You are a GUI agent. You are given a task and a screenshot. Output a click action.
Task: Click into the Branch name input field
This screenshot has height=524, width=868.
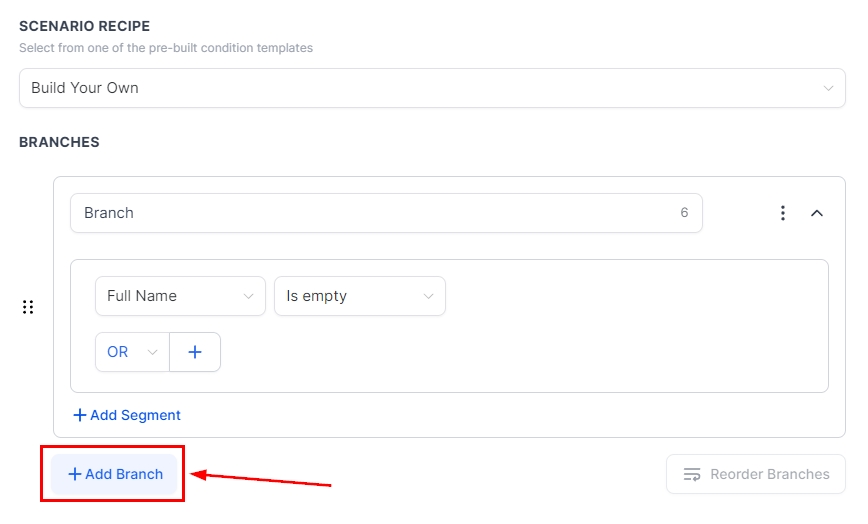[x=370, y=213]
